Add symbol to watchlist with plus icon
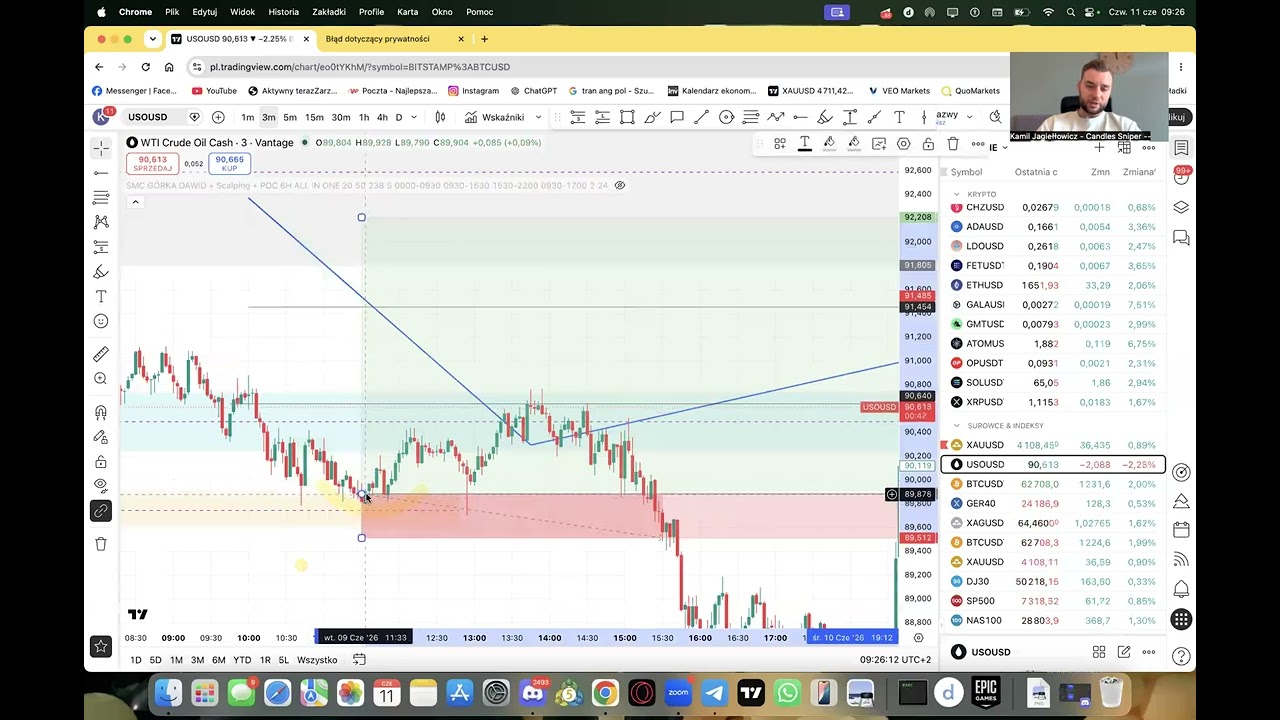Image resolution: width=1280 pixels, height=720 pixels. [x=1099, y=148]
